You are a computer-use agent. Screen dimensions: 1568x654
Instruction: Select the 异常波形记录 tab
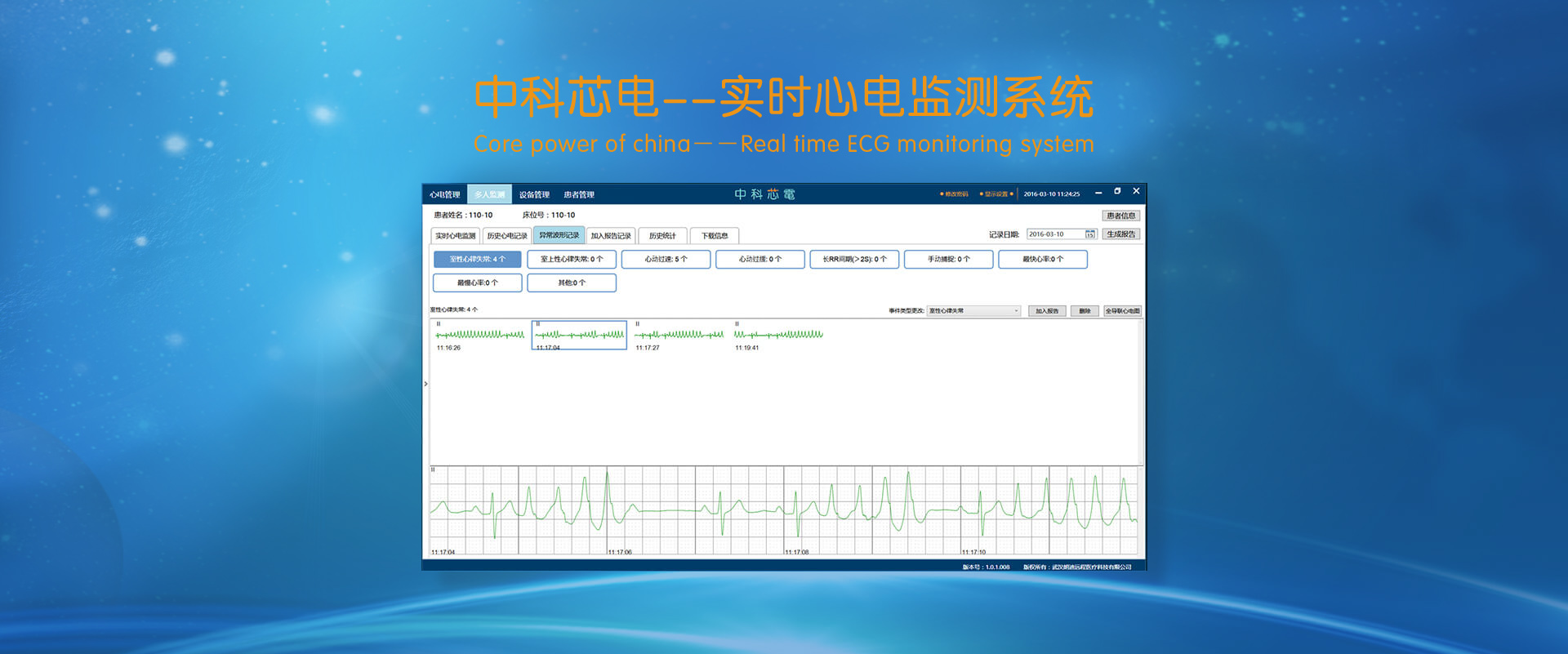(x=559, y=235)
